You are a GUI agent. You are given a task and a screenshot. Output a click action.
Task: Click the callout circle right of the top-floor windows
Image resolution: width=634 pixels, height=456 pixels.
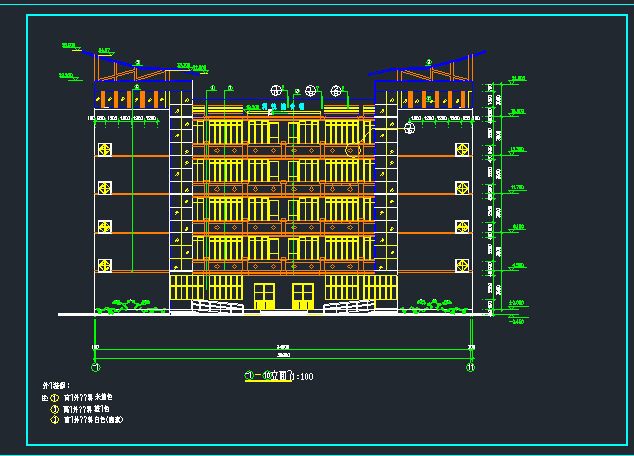pos(410,127)
